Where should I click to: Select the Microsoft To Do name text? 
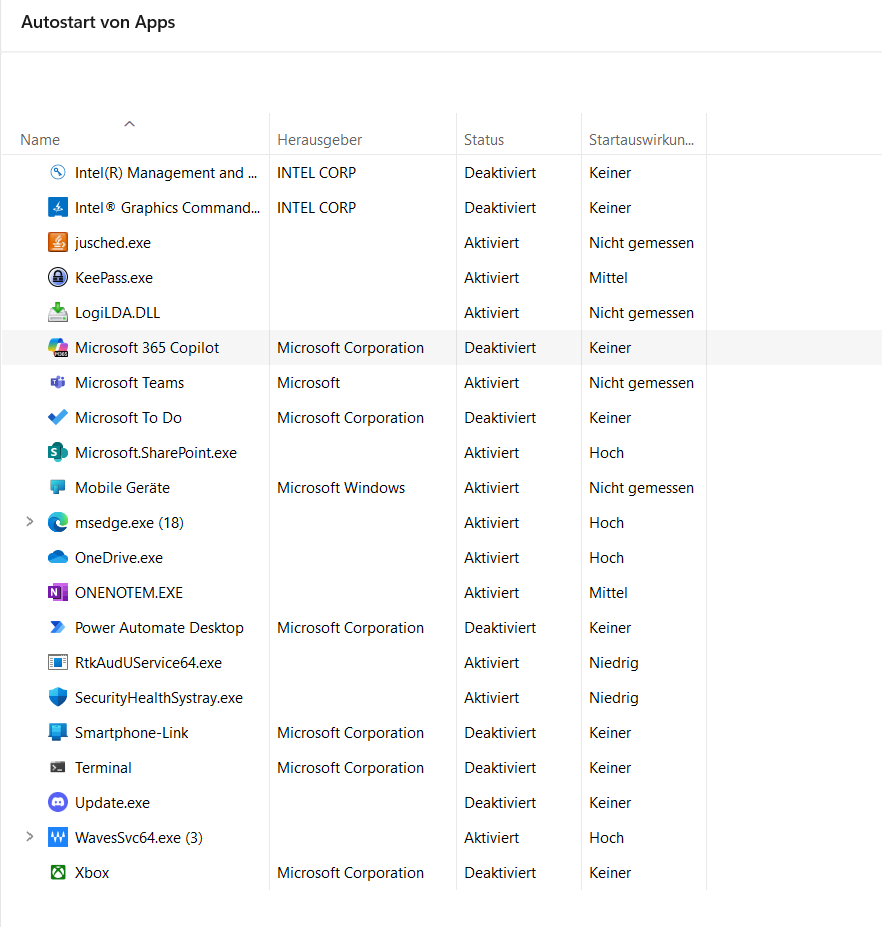point(128,418)
